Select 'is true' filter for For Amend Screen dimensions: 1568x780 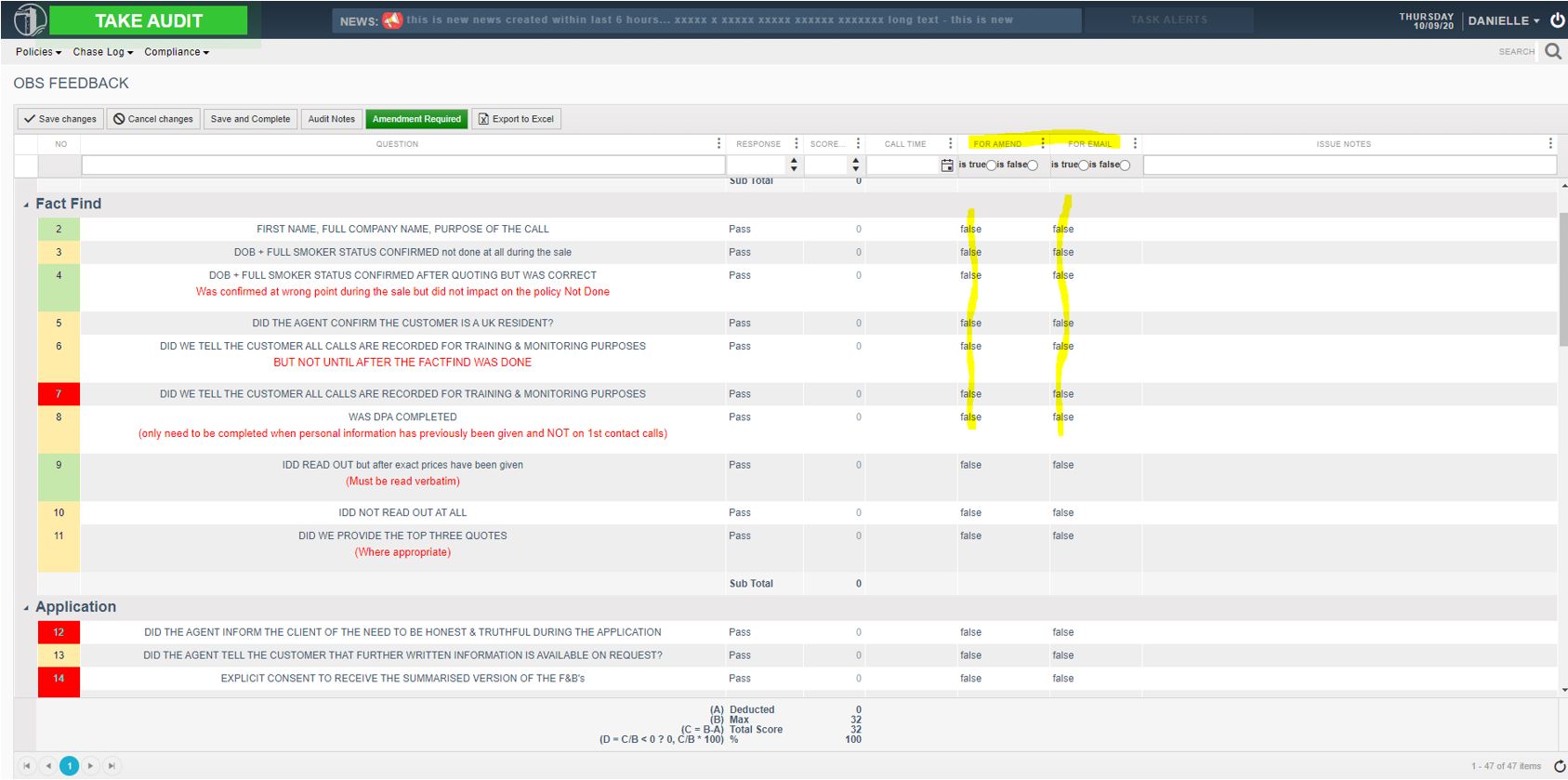991,165
